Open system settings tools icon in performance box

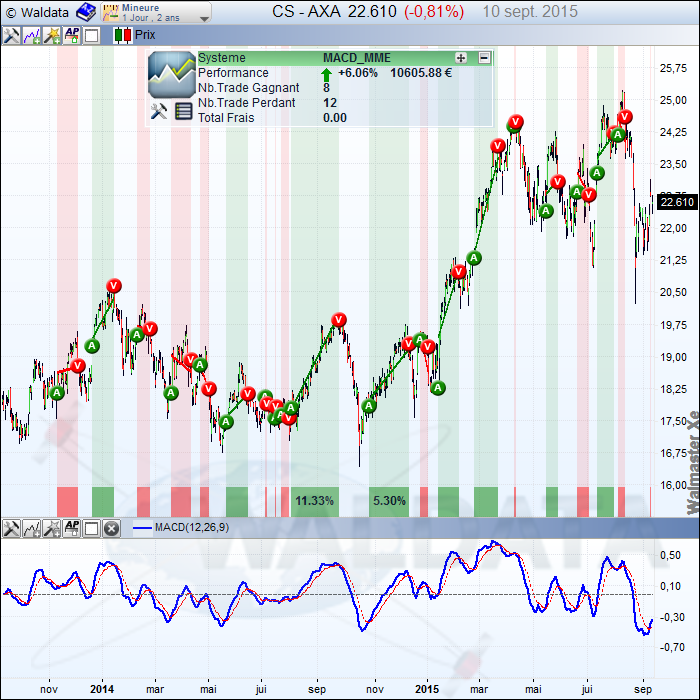click(159, 111)
